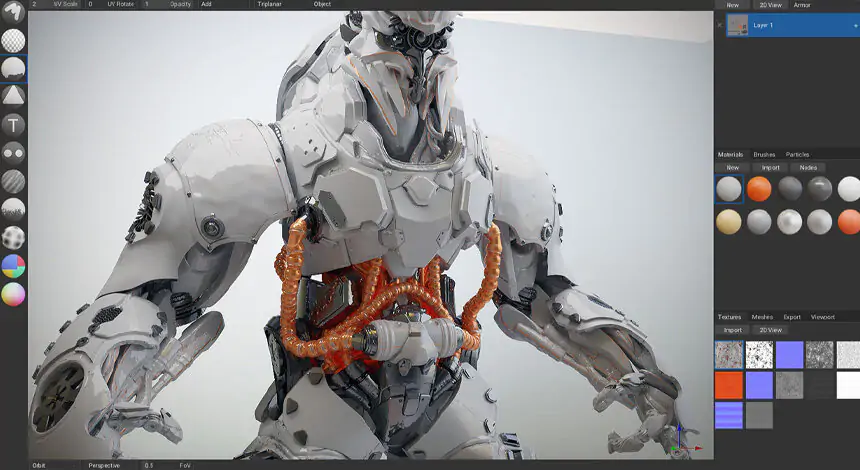Switch to the Export tab
Viewport: 860px width, 470px height.
(792, 317)
